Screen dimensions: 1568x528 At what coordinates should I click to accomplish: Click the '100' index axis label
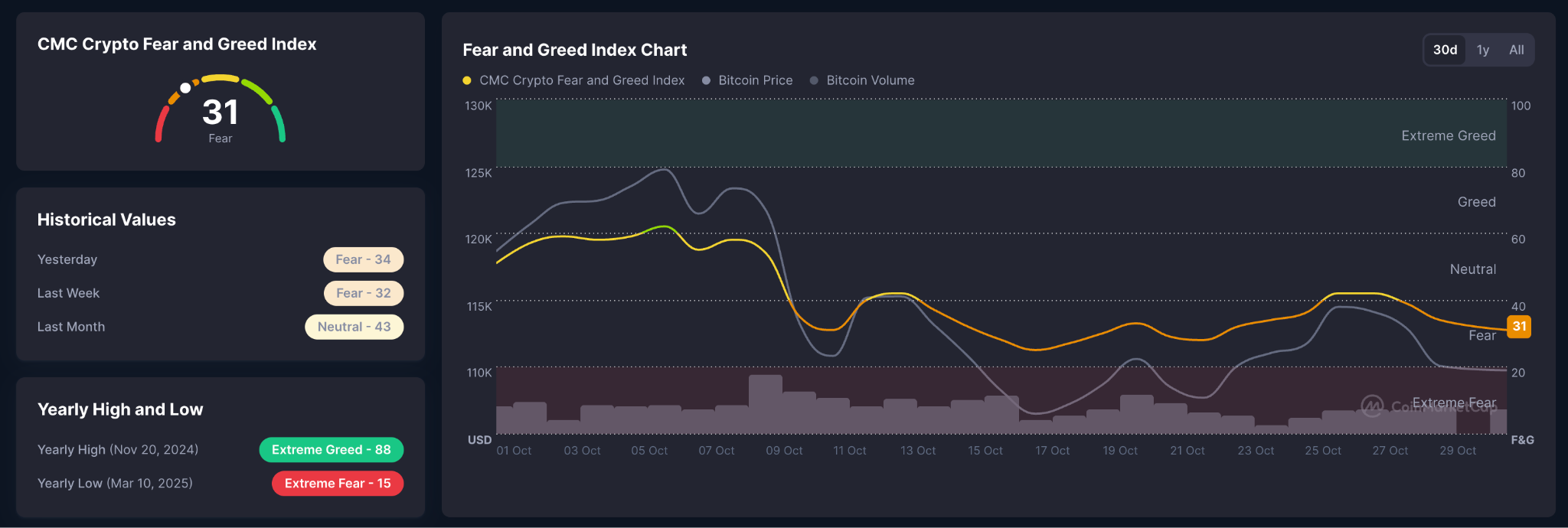[1521, 106]
